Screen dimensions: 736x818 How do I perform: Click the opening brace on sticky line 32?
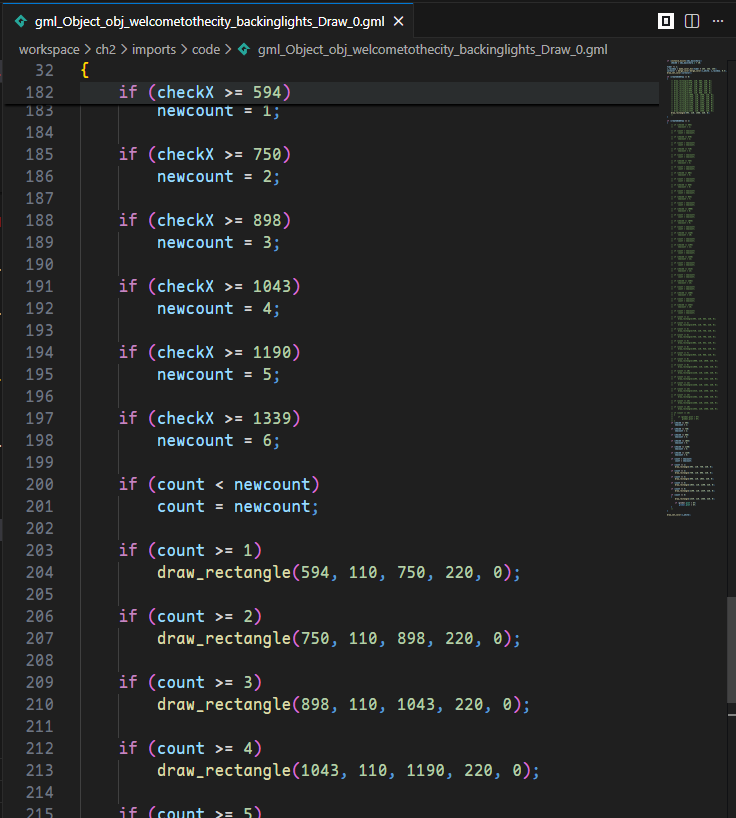pos(85,70)
